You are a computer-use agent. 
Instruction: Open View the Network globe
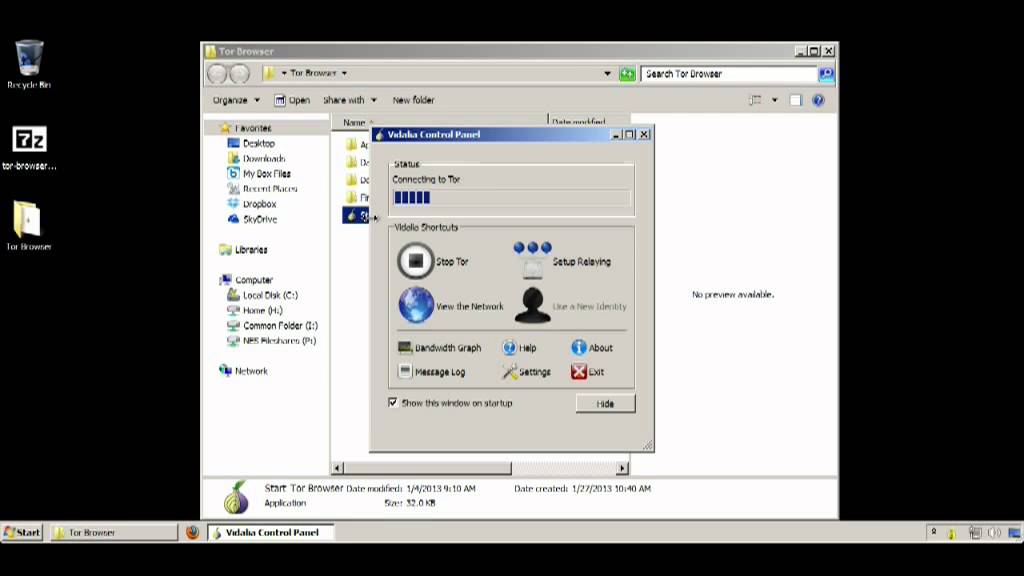tap(415, 305)
